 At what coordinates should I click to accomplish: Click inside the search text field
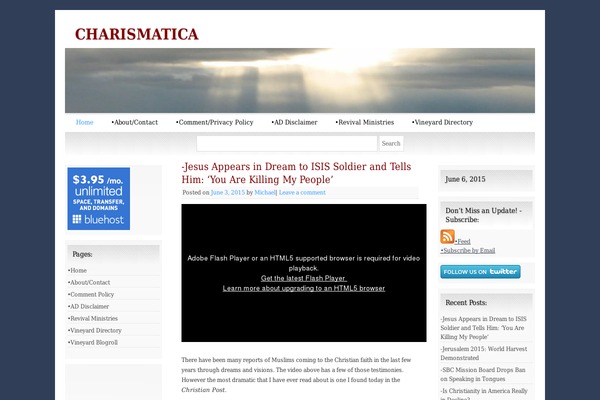tap(287, 144)
